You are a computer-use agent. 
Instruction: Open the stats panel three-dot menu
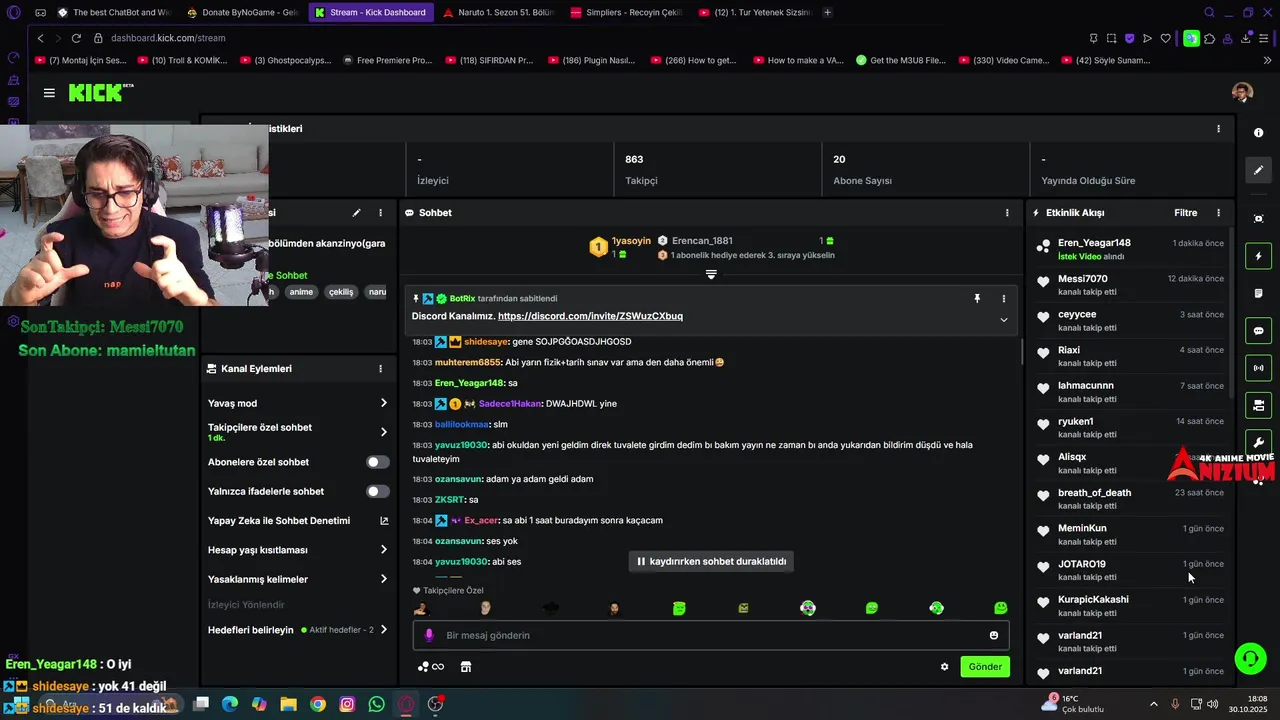pyautogui.click(x=1218, y=129)
